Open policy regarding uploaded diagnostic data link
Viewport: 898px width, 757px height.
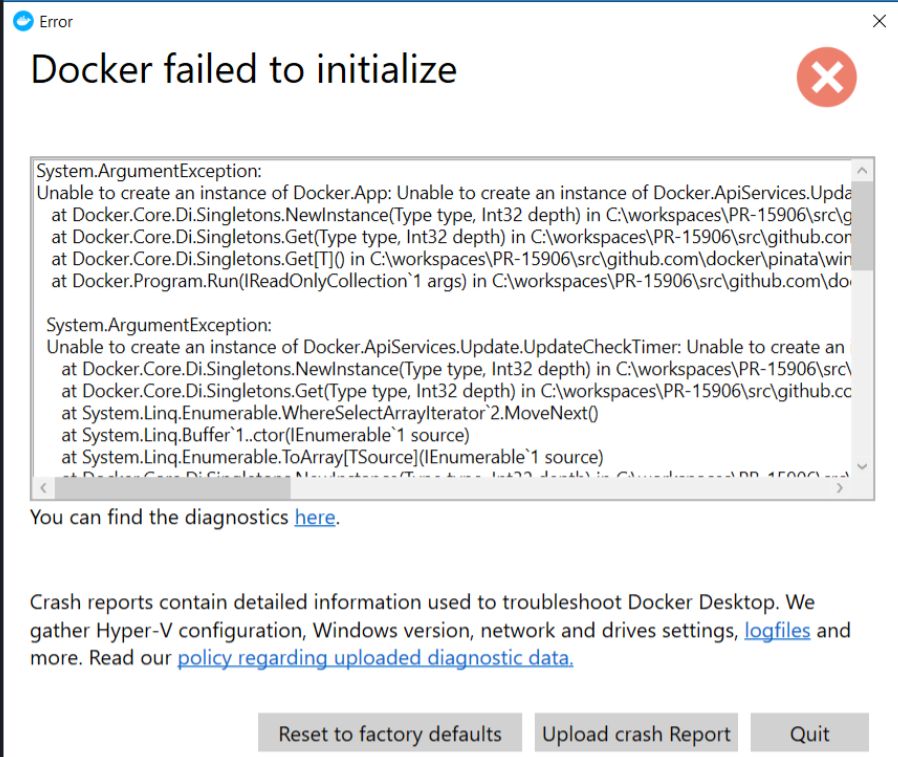(375, 658)
